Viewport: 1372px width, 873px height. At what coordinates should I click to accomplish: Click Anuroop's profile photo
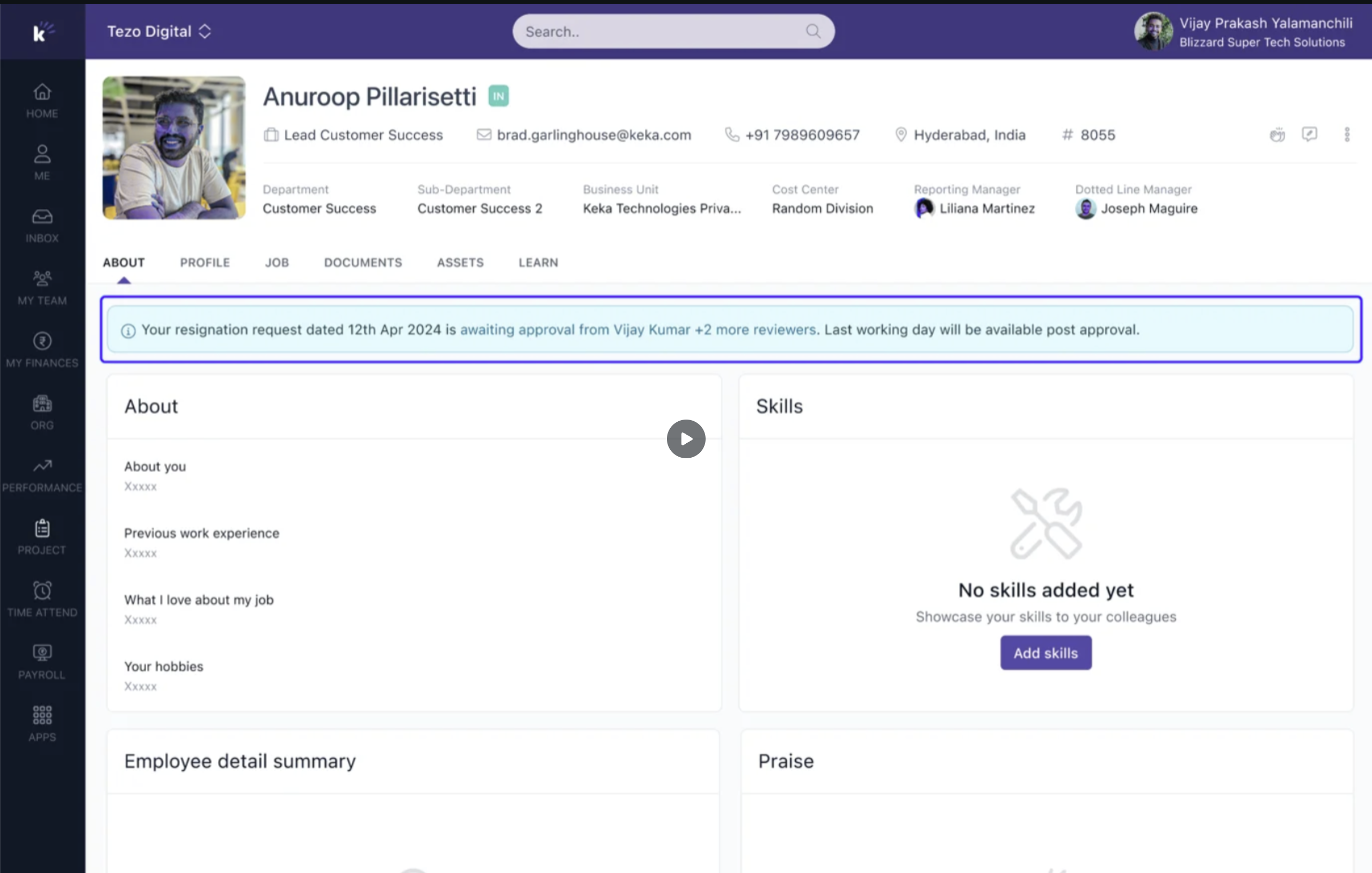coord(174,148)
